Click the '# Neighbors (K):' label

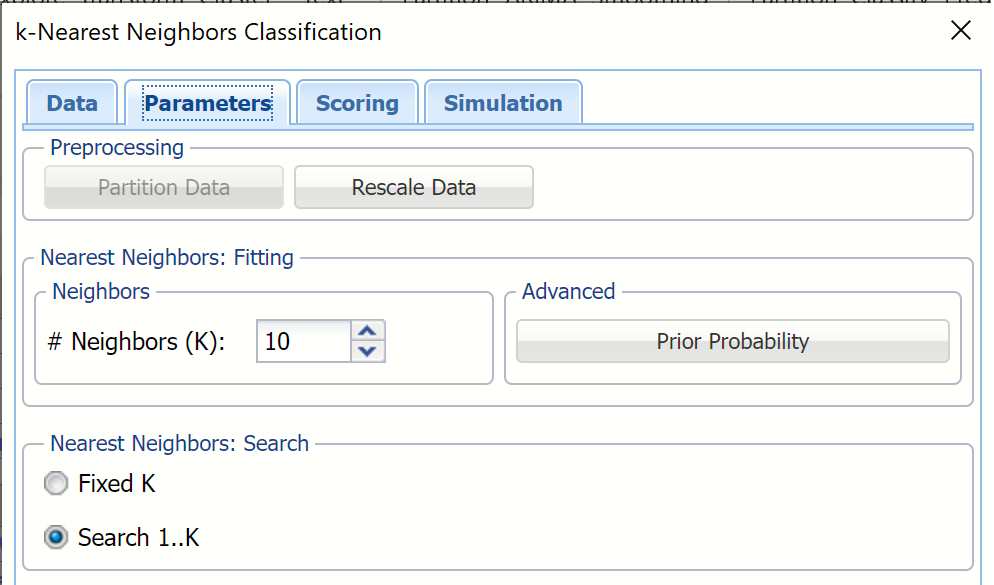(x=137, y=341)
